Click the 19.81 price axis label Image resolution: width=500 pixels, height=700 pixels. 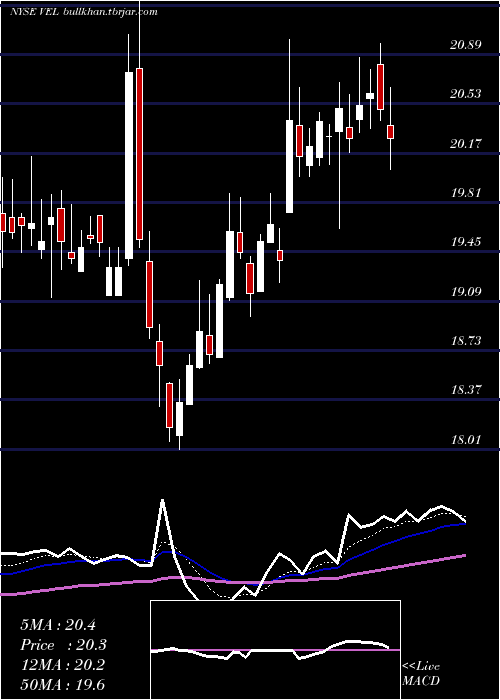466,193
